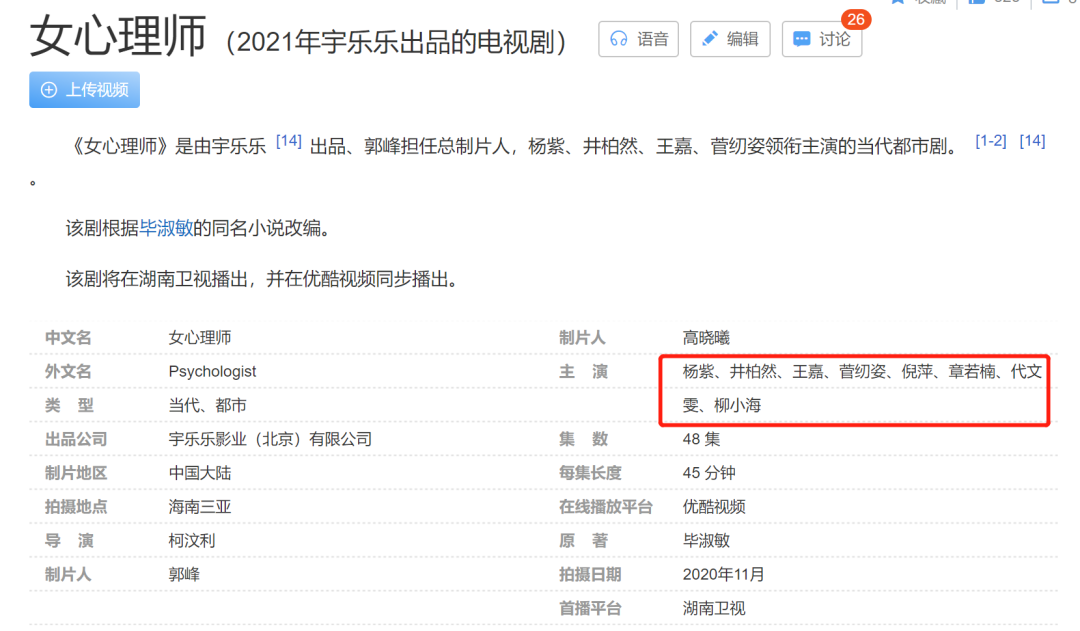Viewport: 1080px width, 631px height.
Task: Click 毕淑敏 in the 原著 row
Action: coord(706,540)
